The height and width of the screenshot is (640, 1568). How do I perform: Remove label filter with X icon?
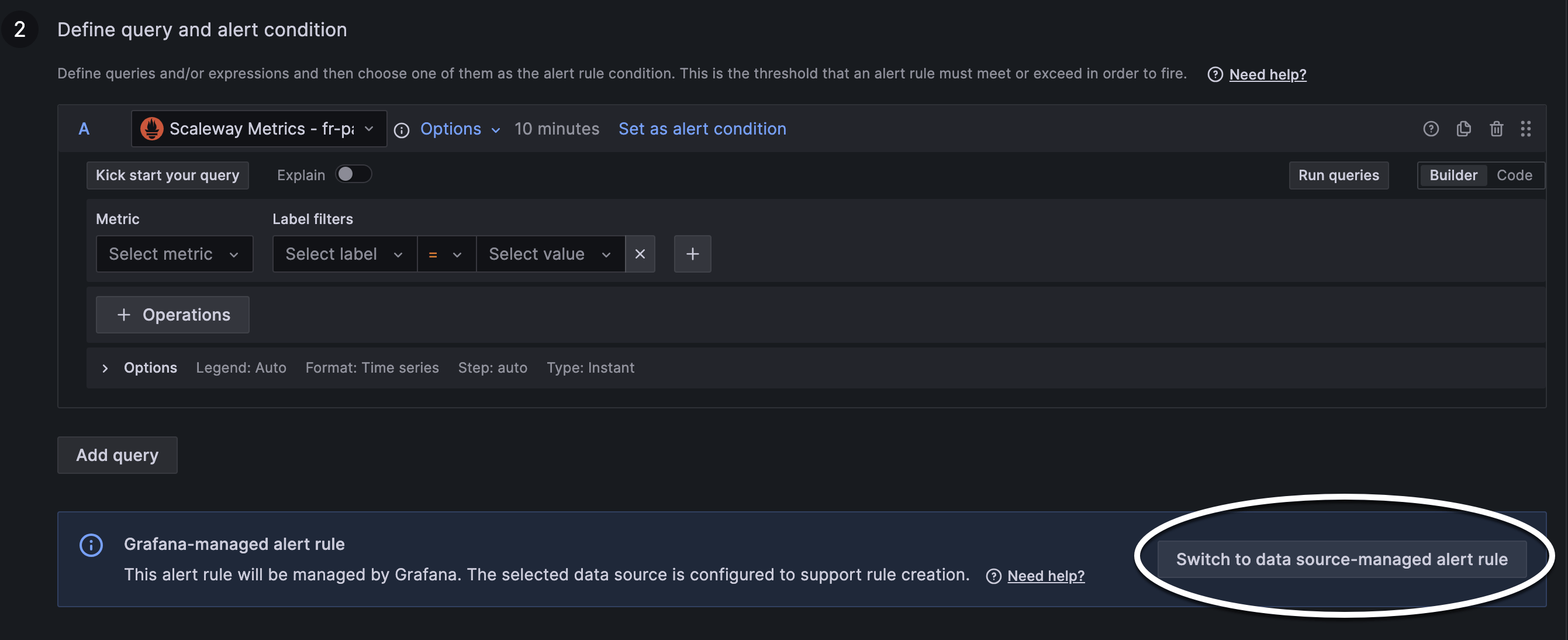(x=640, y=254)
